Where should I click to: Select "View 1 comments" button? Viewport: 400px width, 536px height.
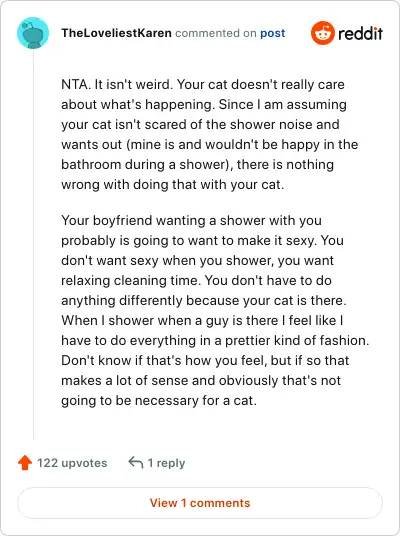pyautogui.click(x=200, y=503)
